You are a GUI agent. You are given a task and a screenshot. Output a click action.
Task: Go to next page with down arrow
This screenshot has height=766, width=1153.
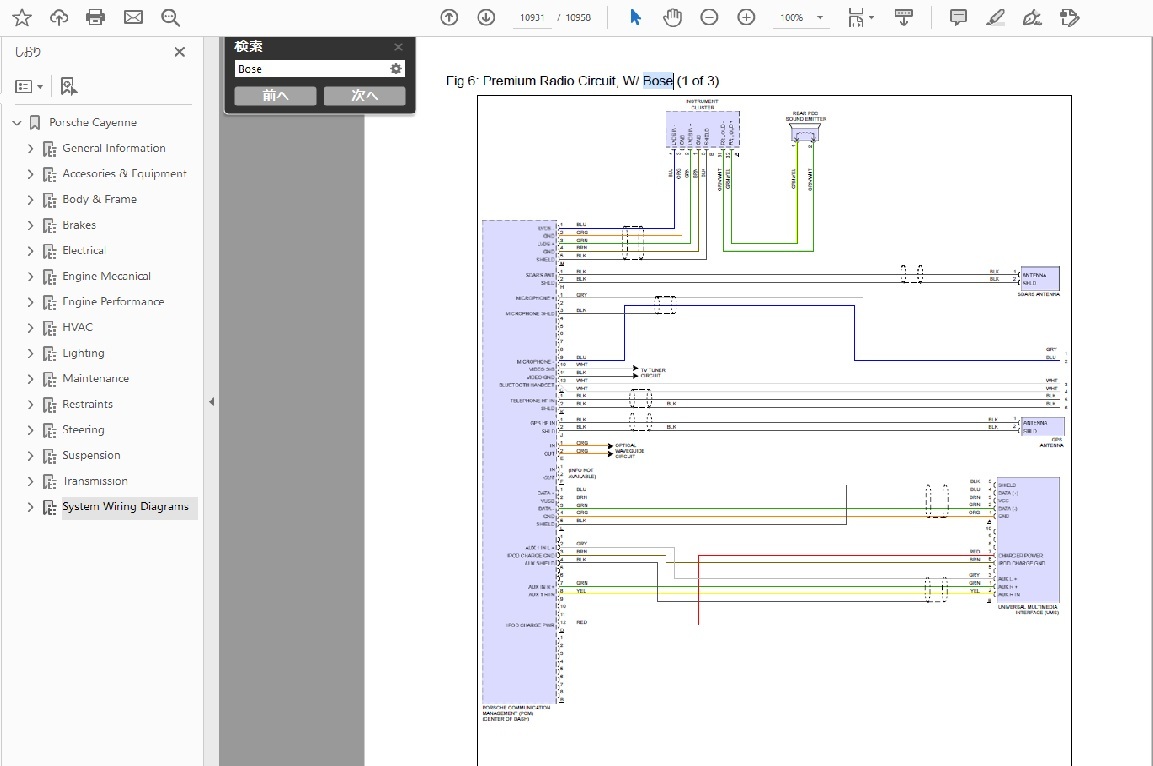point(486,17)
